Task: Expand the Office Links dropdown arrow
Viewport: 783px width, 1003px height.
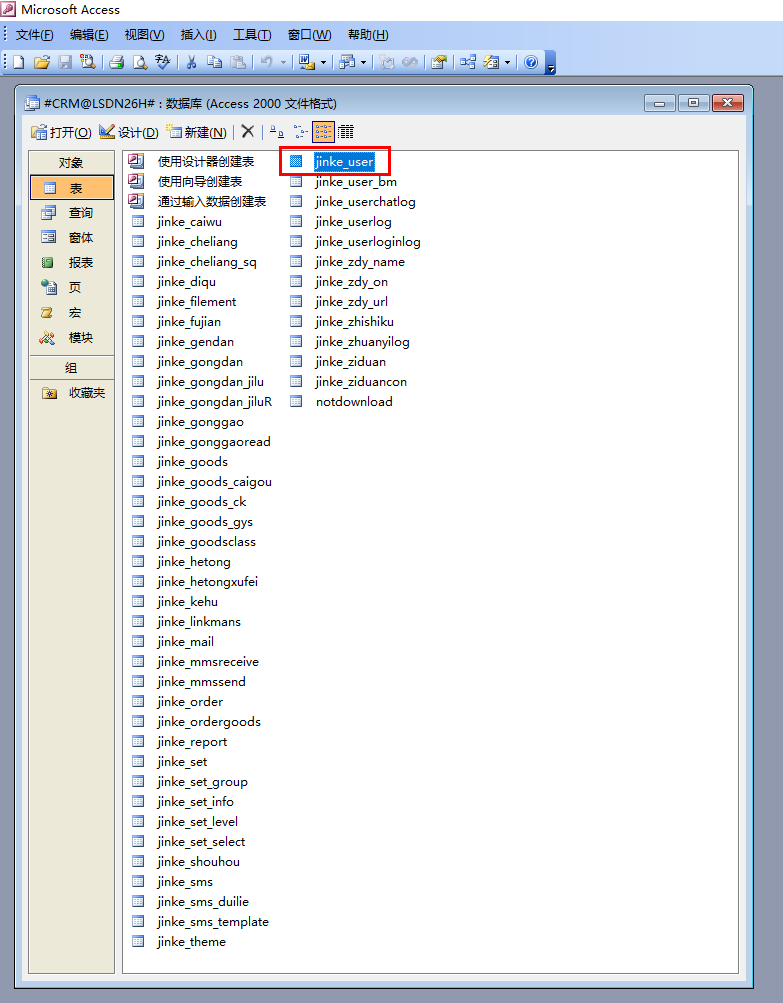Action: pos(323,62)
